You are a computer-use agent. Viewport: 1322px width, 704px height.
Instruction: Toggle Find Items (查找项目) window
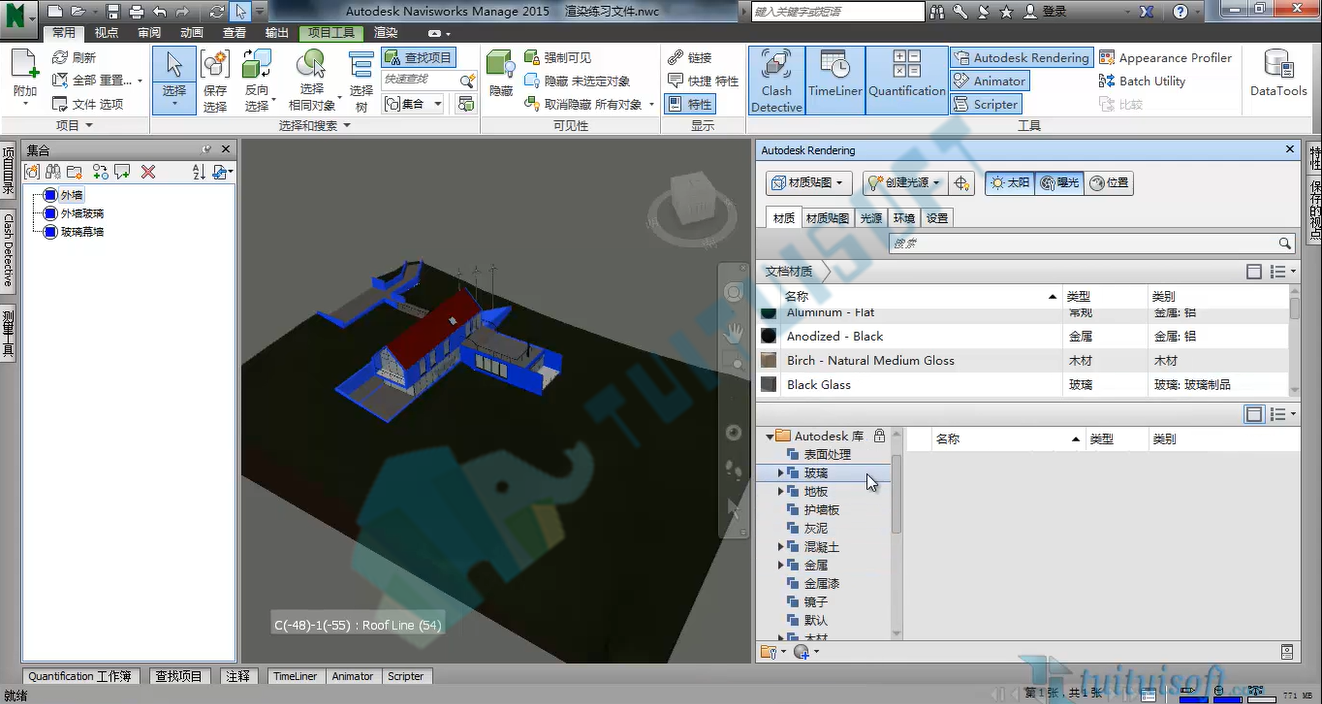[418, 58]
